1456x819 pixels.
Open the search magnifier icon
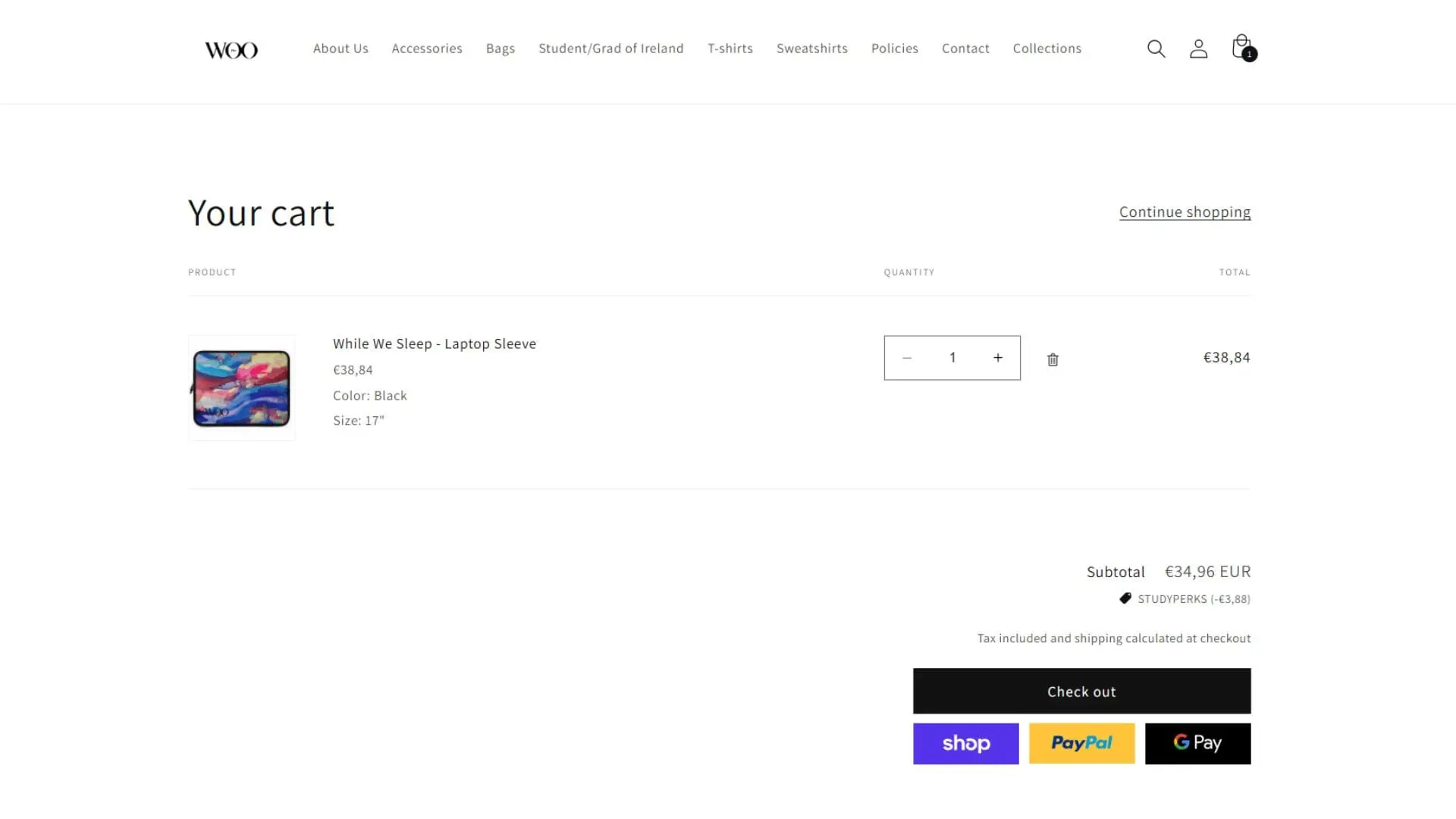(x=1156, y=49)
